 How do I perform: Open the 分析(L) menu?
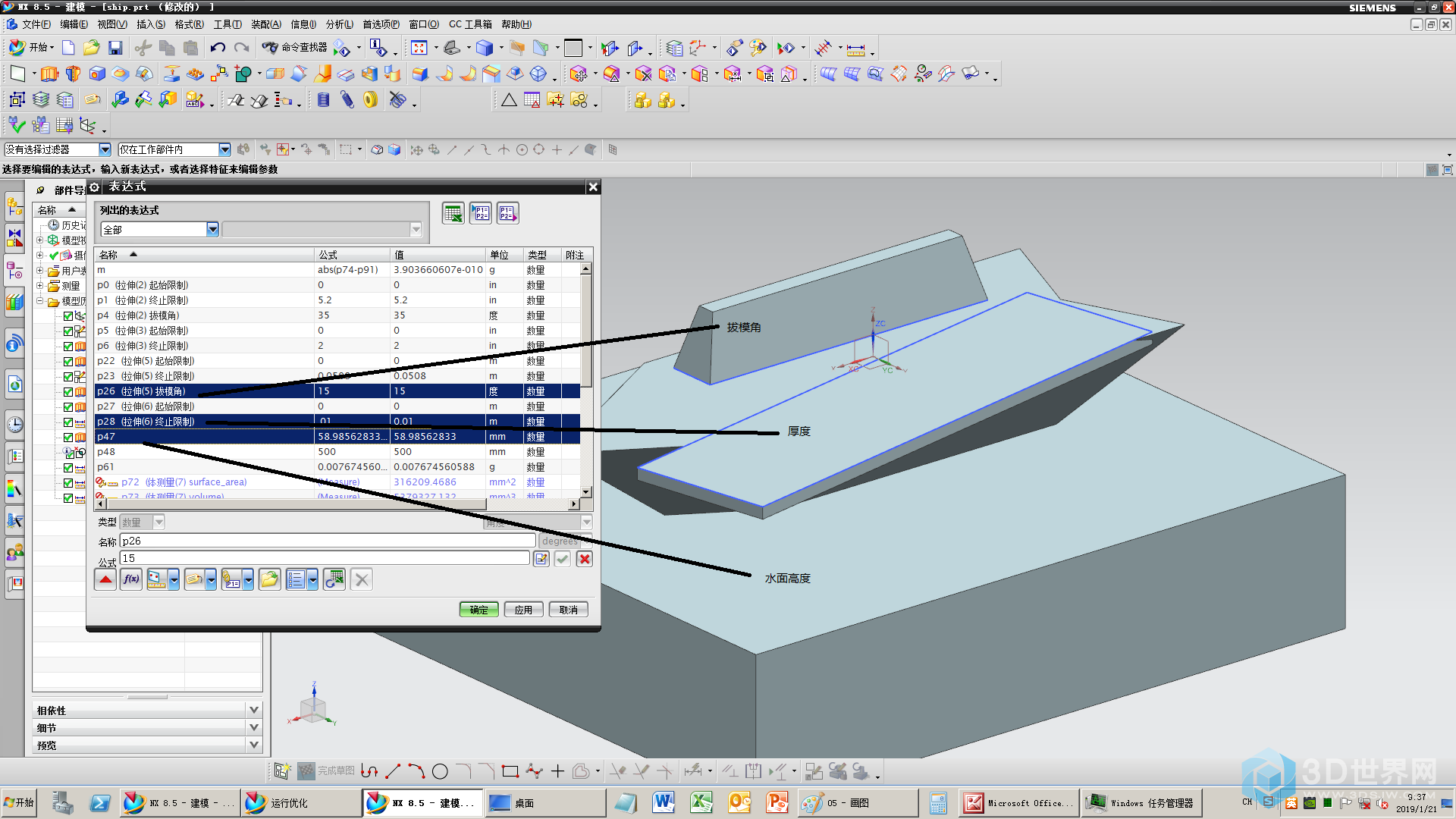[340, 24]
